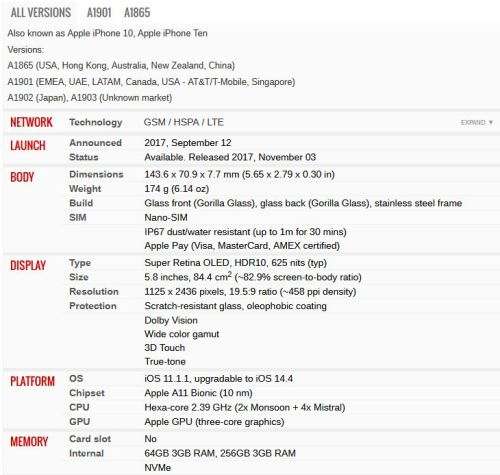Click the 'Nano-SIM' value
This screenshot has height=475, width=500.
(166, 217)
